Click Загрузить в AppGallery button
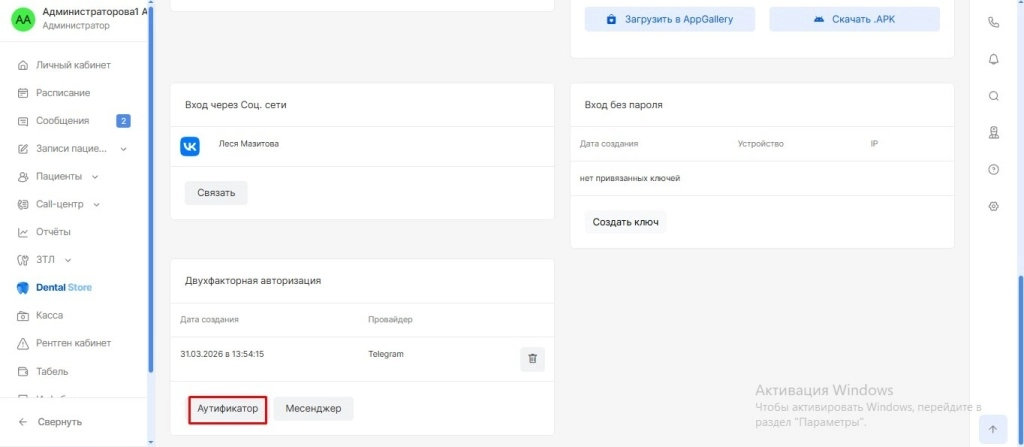Viewport: 1024px width, 447px height. [670, 19]
